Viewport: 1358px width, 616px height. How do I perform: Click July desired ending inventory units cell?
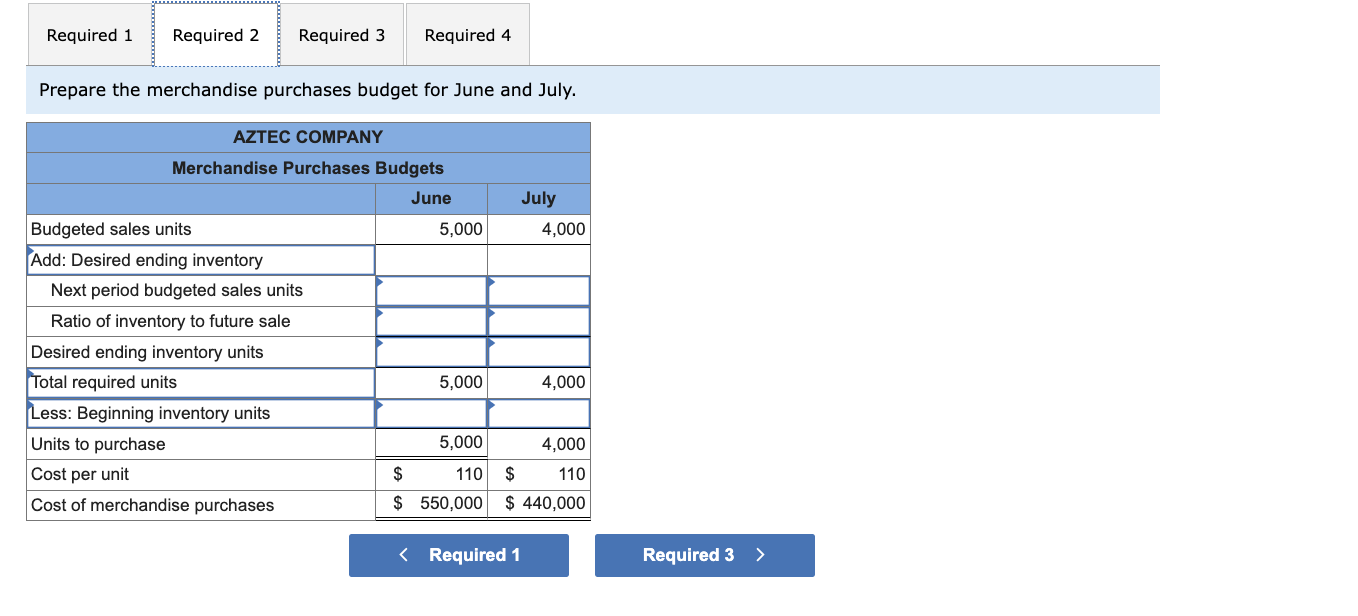point(538,351)
